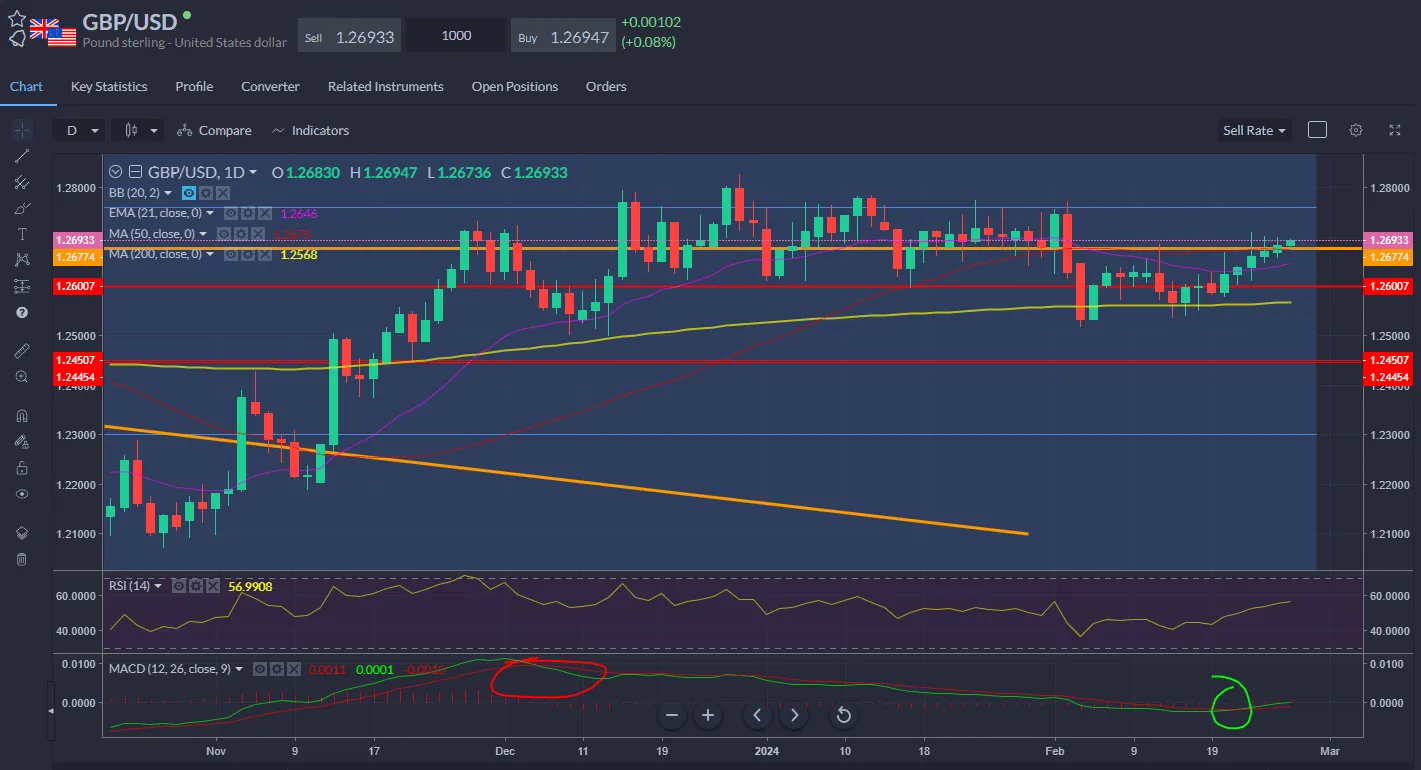Expand the MACD (12, 26, close, 9) dropdown
Viewport: 1421px width, 770px height.
(x=239, y=669)
